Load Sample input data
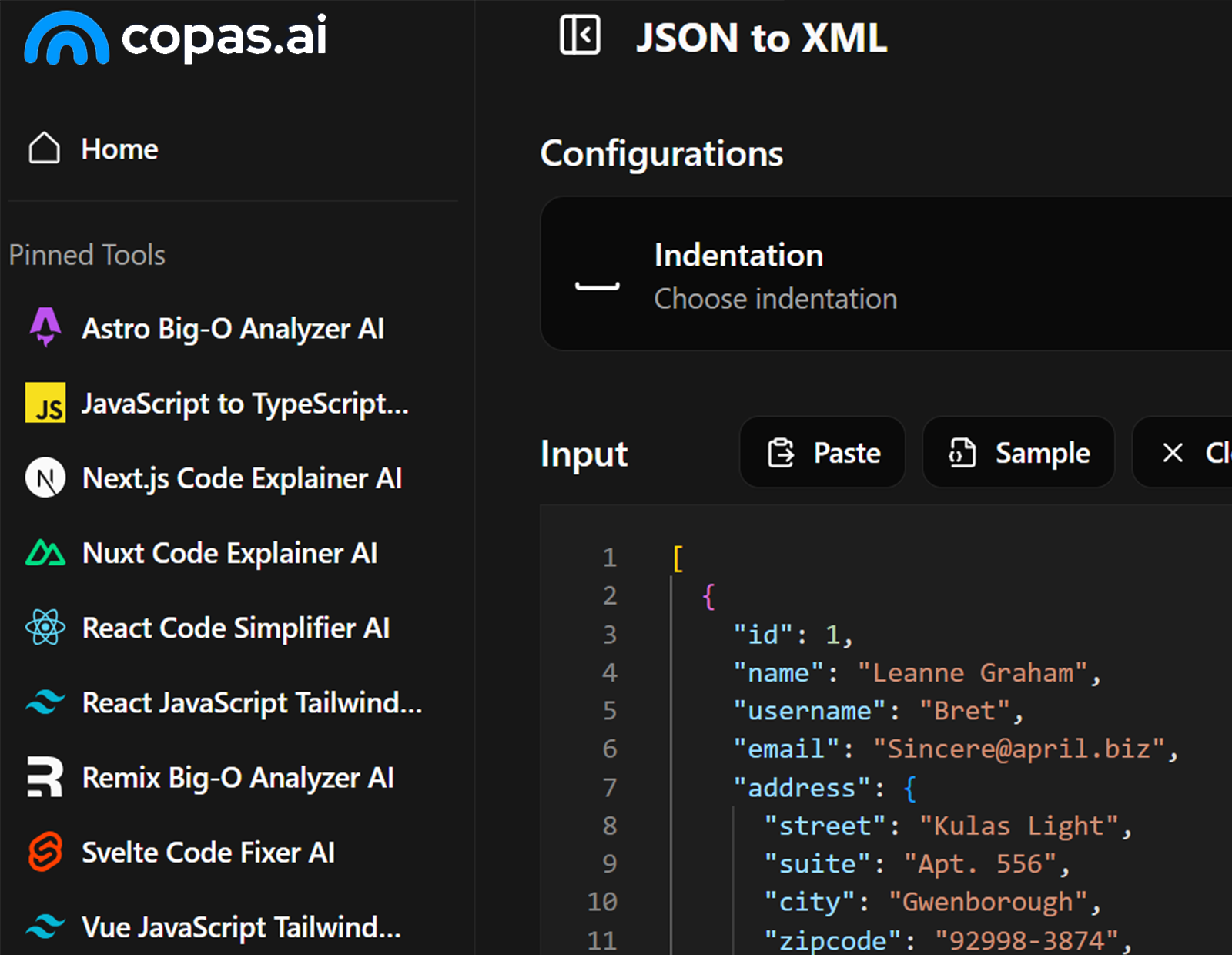The width and height of the screenshot is (1232, 955). point(1019,453)
